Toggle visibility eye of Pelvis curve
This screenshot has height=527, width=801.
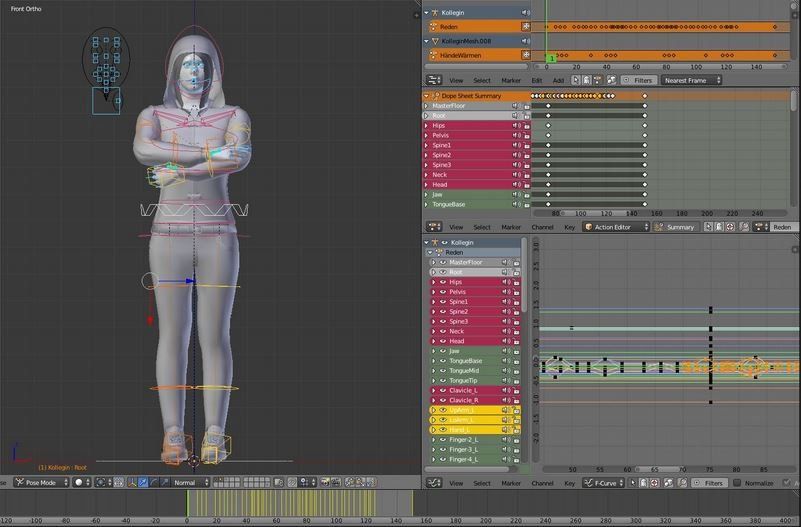pyautogui.click(x=442, y=292)
